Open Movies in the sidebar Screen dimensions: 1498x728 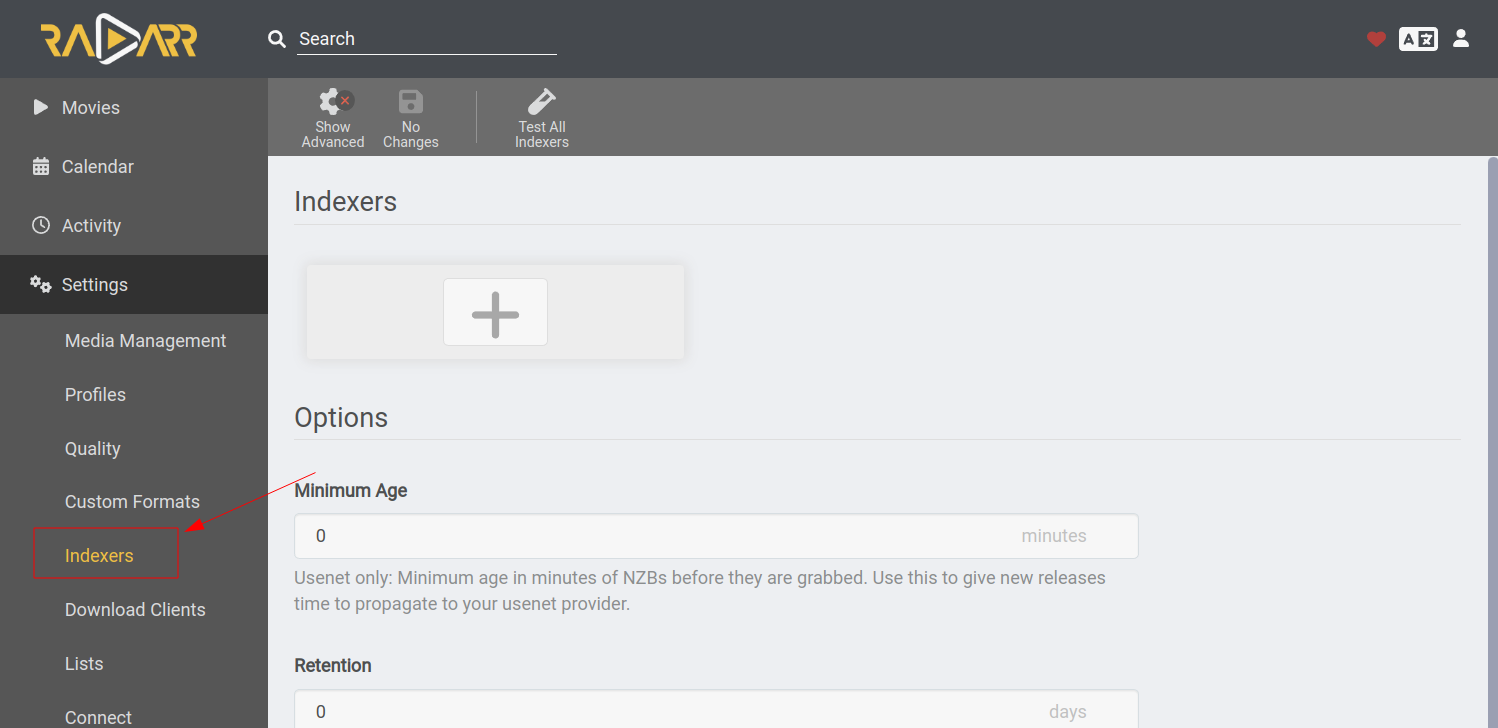point(134,107)
